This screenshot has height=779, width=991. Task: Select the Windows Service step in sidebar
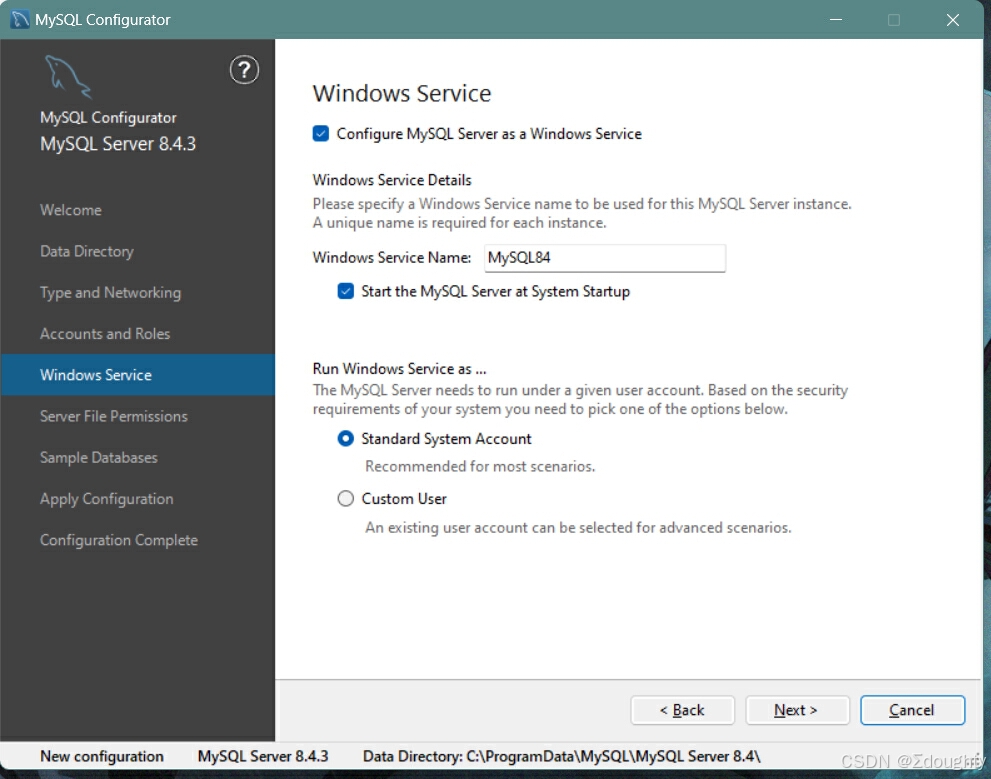point(138,375)
